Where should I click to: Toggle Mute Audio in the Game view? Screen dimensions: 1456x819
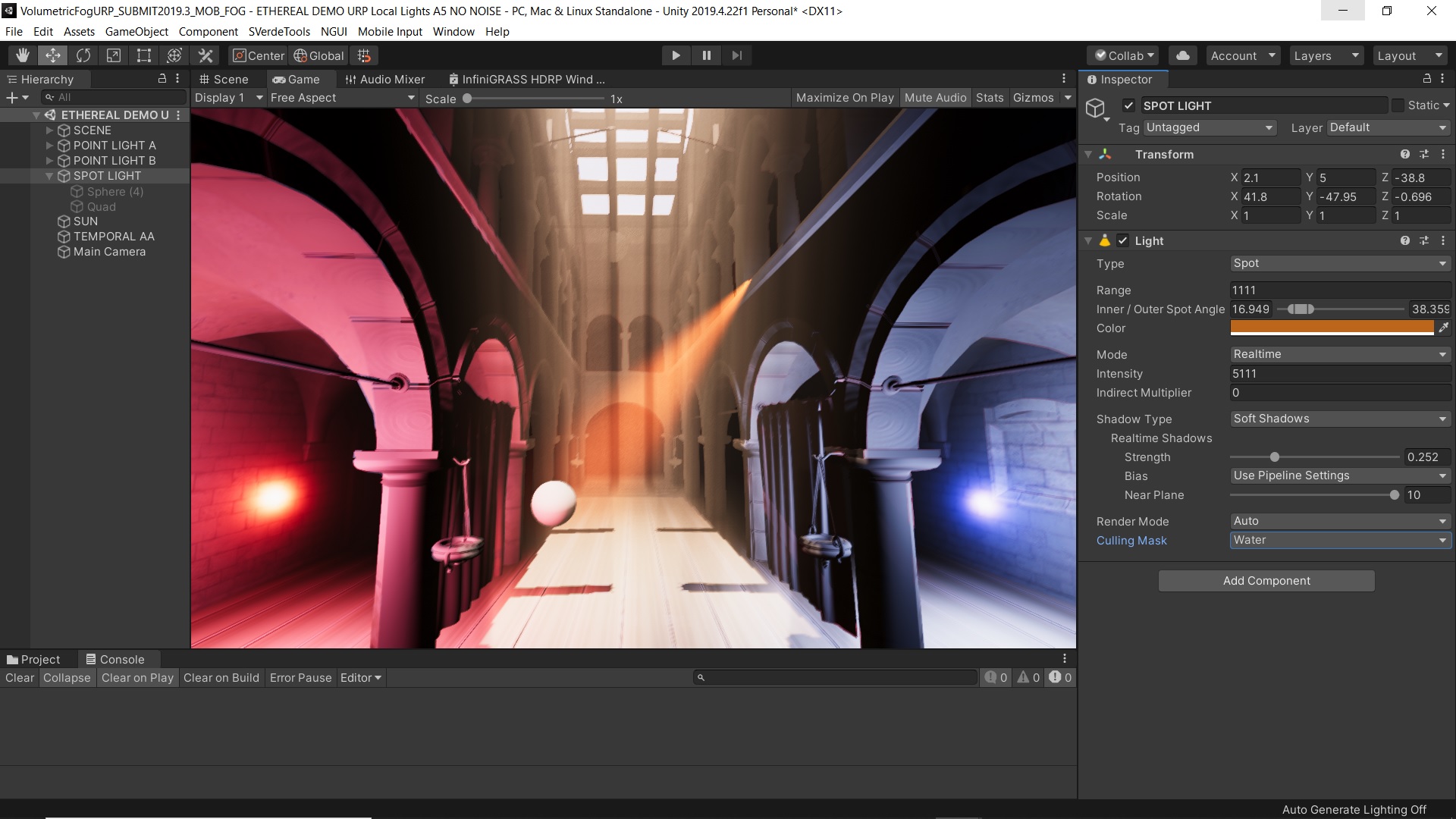pyautogui.click(x=936, y=97)
